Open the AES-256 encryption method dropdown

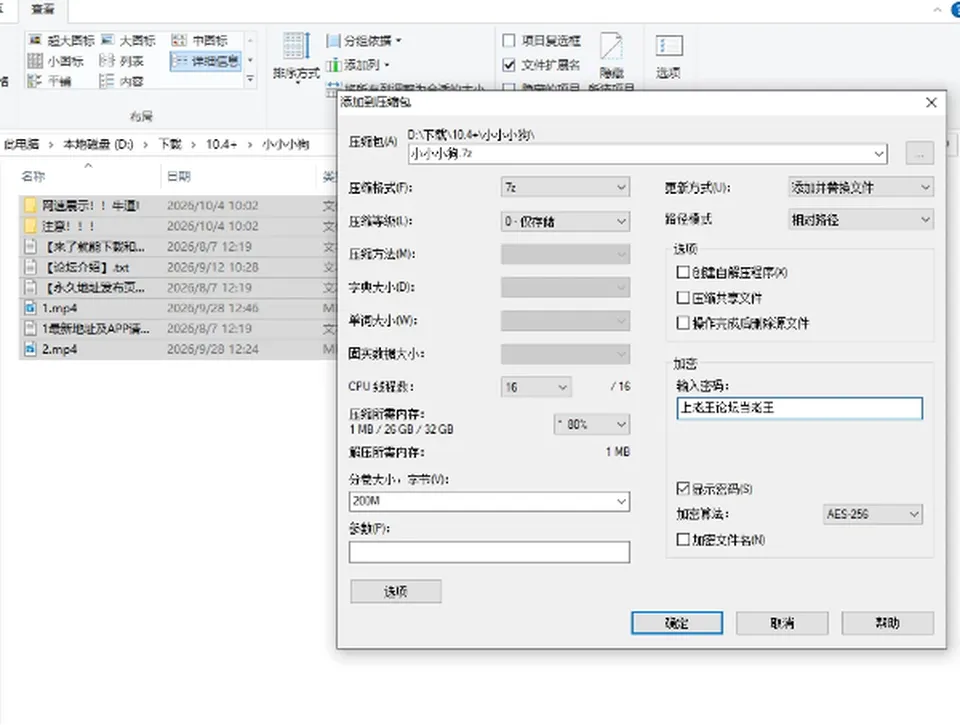pos(872,514)
